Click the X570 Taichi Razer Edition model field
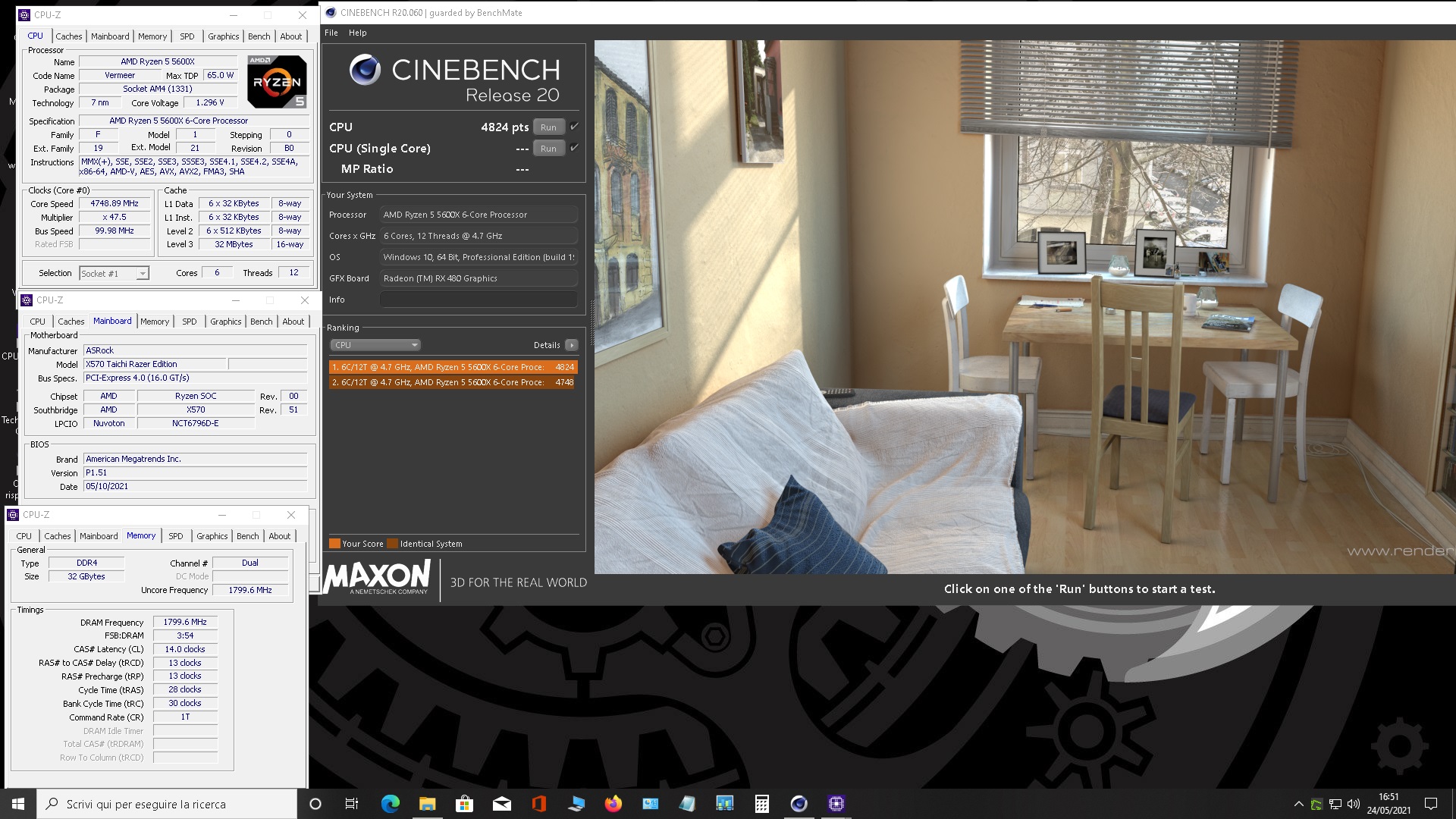The width and height of the screenshot is (1456, 819). [154, 364]
